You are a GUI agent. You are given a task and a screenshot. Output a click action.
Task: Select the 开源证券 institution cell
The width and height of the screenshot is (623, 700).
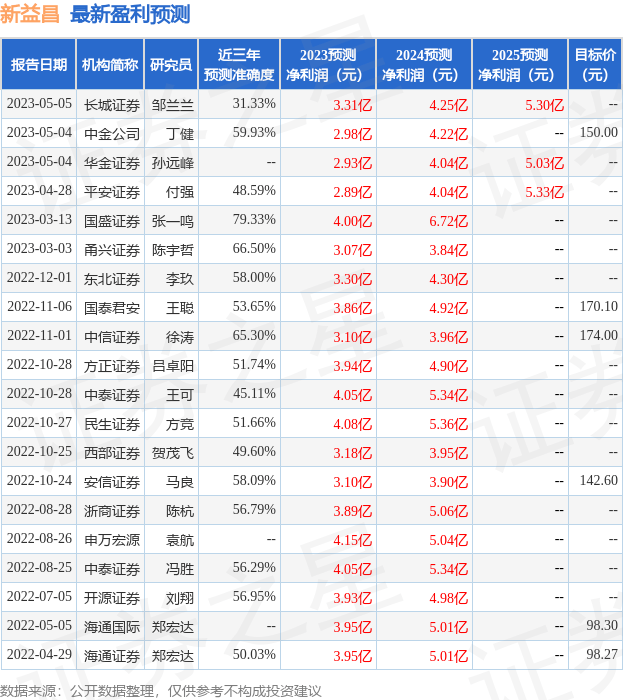pyautogui.click(x=112, y=598)
